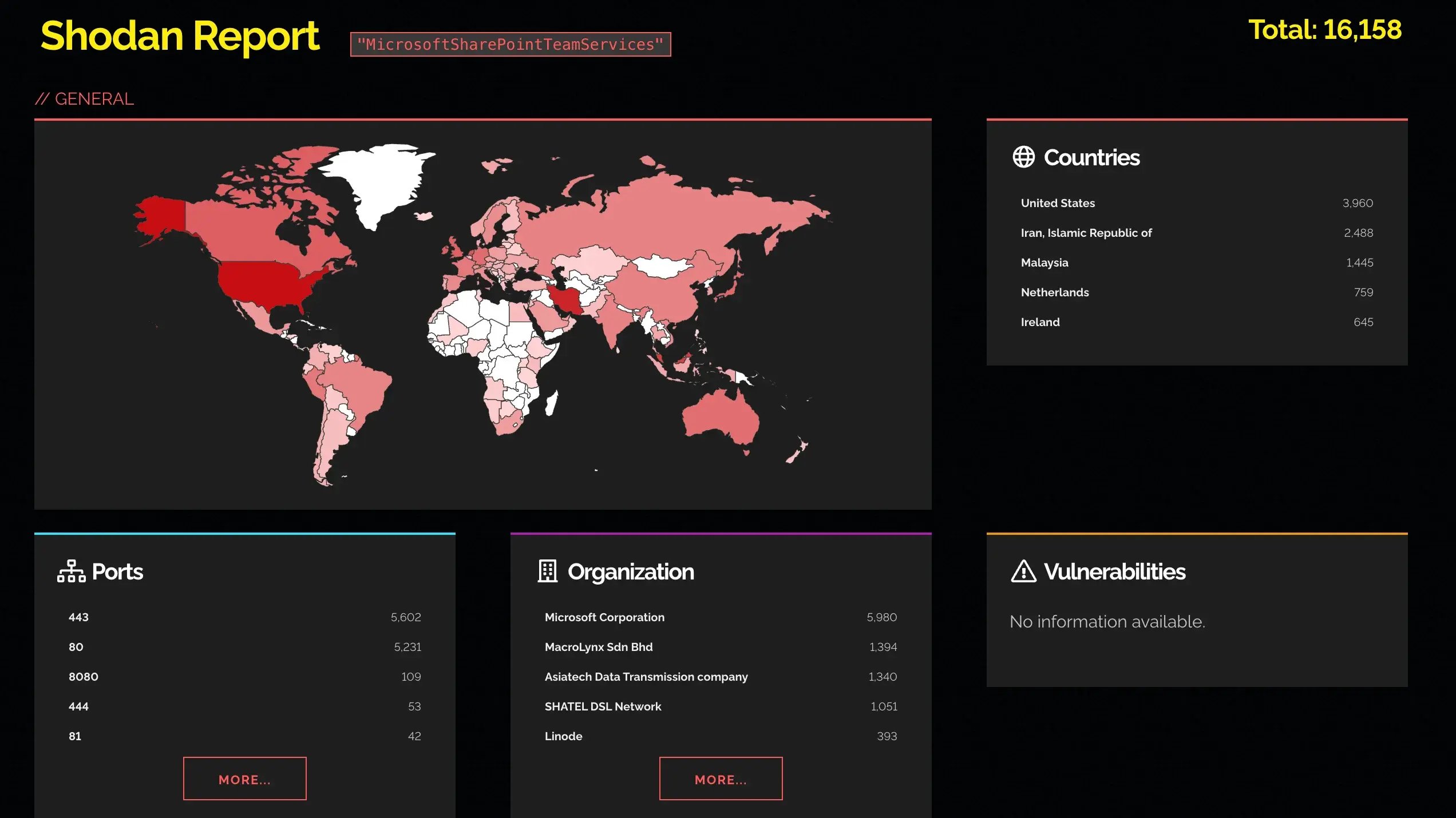The image size is (1456, 818).
Task: Click the 1,051 count for SHATEL DSL
Action: click(x=884, y=706)
